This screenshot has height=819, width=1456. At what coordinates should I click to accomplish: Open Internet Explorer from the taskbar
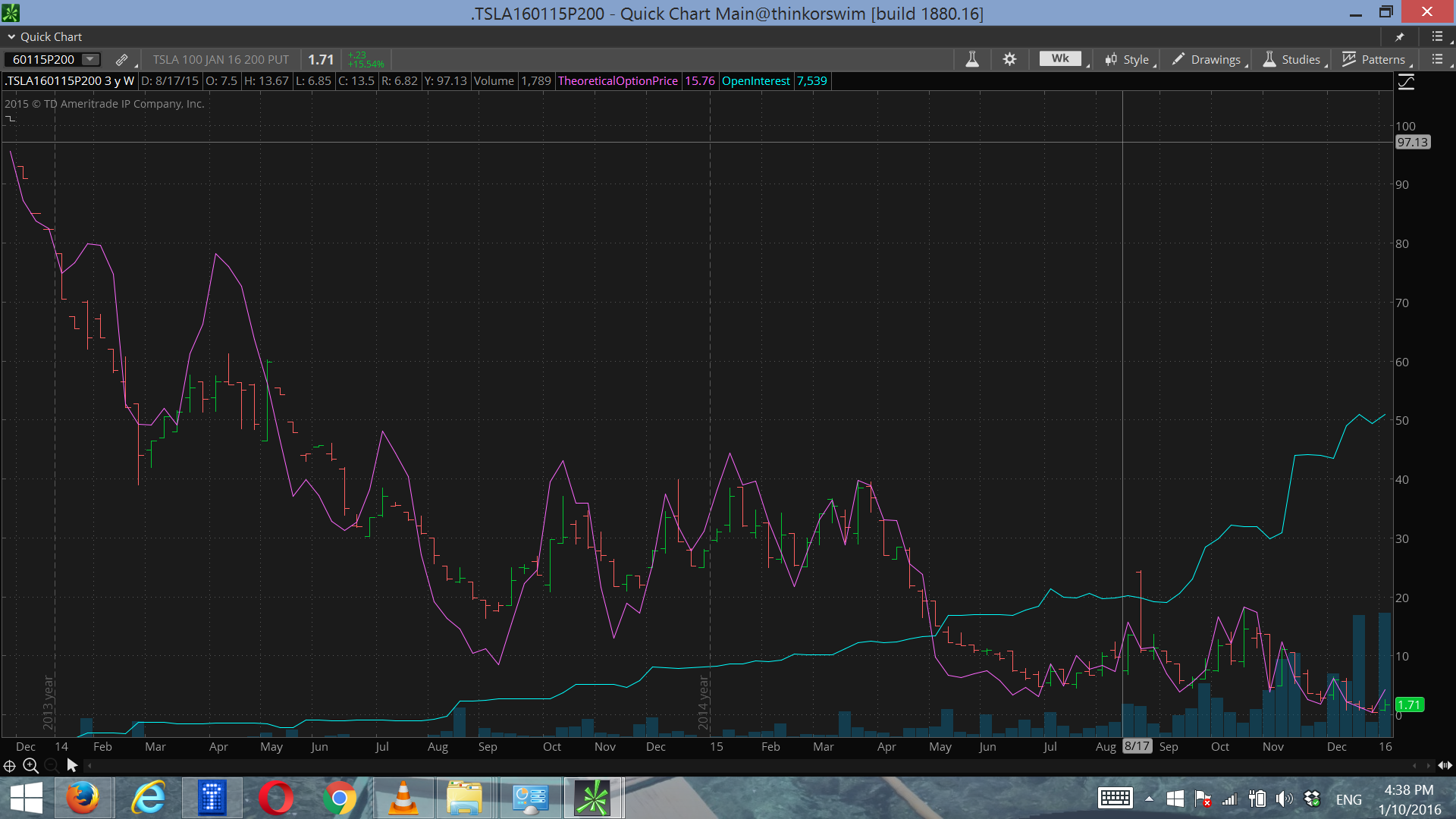(x=148, y=798)
